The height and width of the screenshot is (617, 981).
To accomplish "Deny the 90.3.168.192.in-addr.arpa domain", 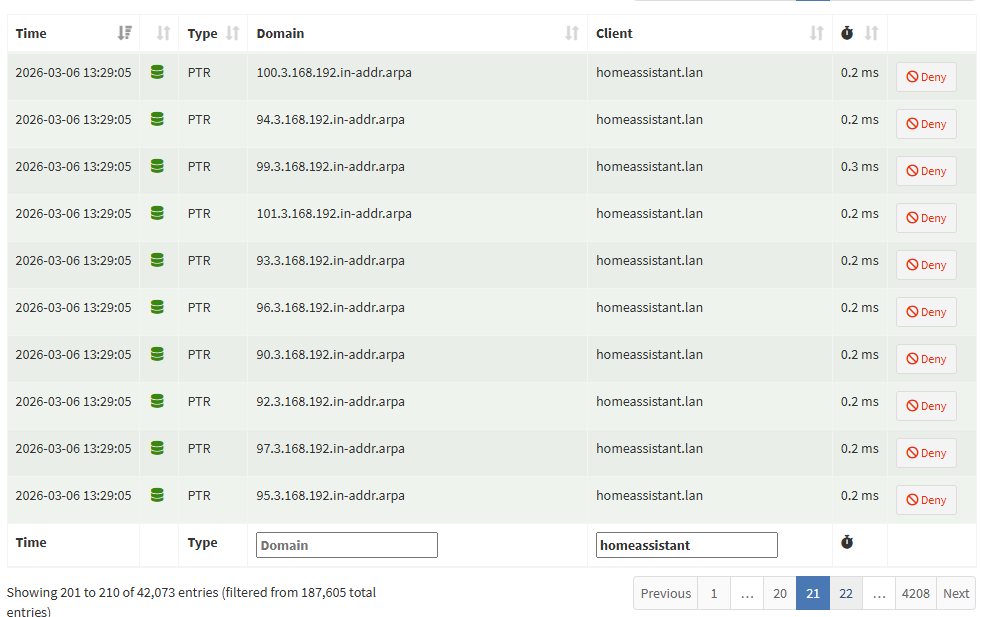I will coord(926,359).
